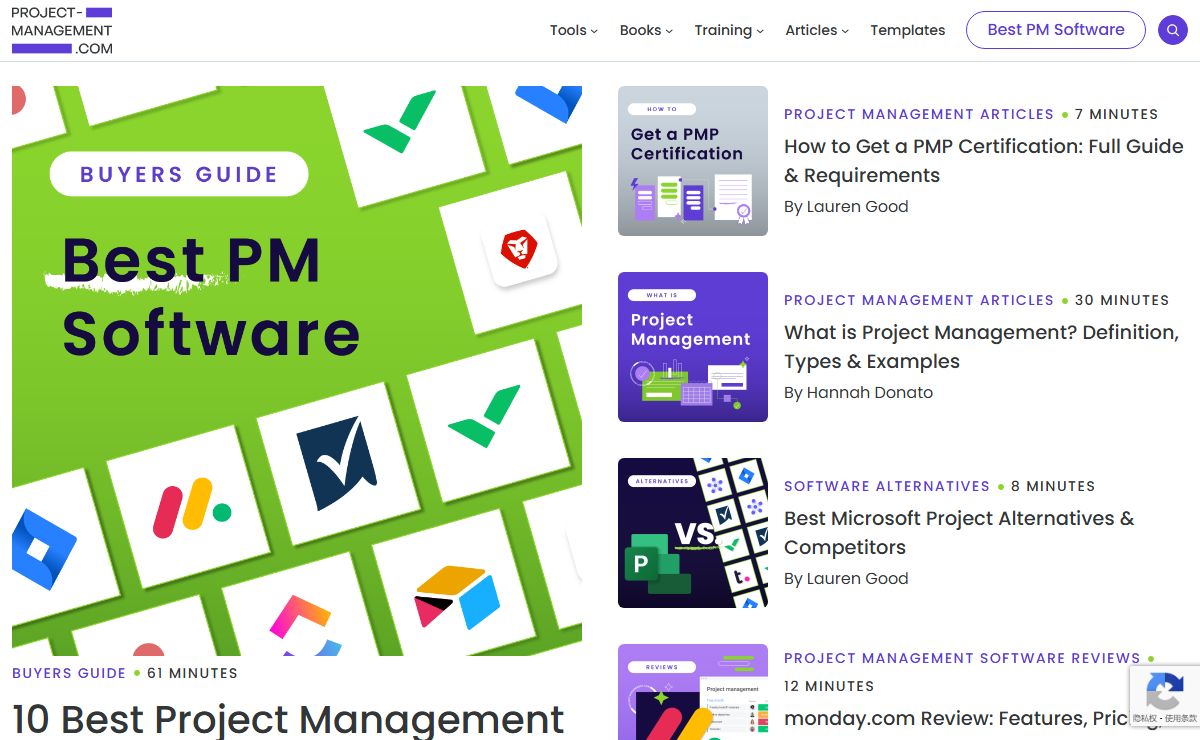
Task: Click the 12 MINUTES reading time
Action: 829,686
